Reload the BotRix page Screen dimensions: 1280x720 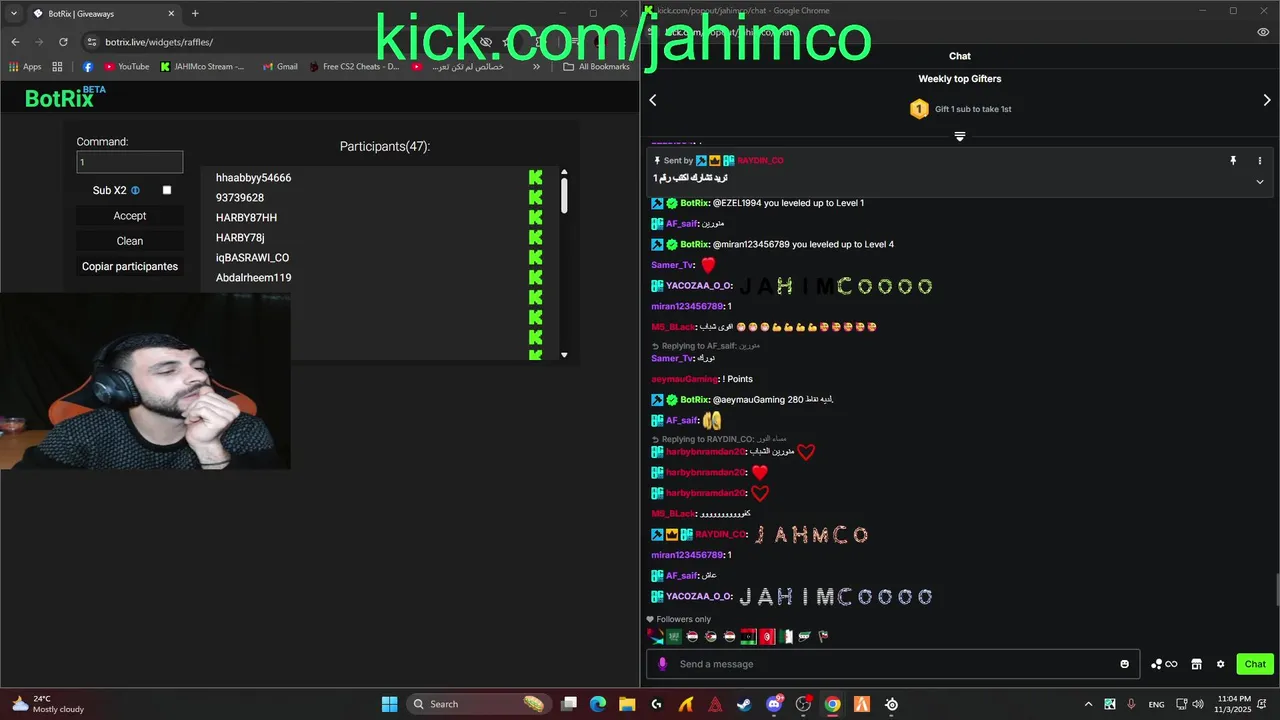[x=63, y=42]
